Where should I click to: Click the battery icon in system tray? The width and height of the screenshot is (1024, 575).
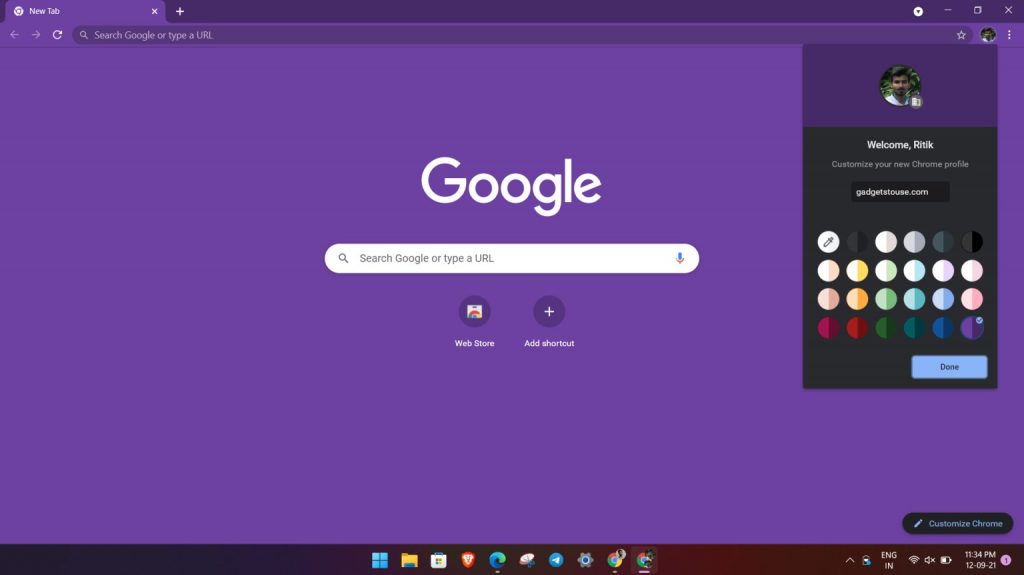point(946,560)
